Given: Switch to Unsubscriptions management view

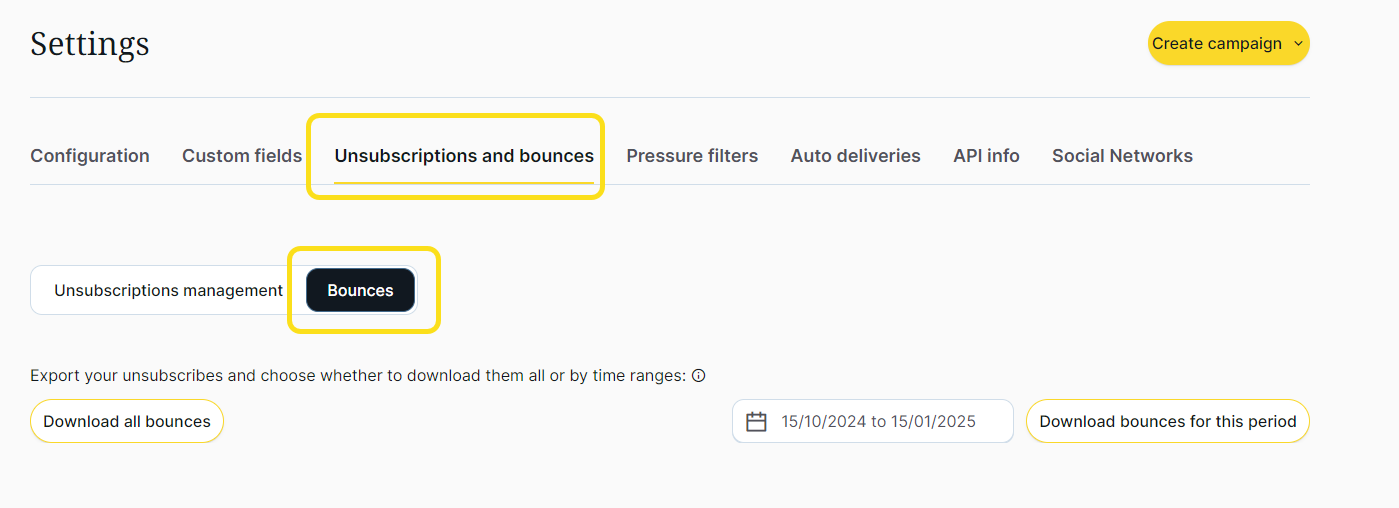Looking at the screenshot, I should 168,291.
